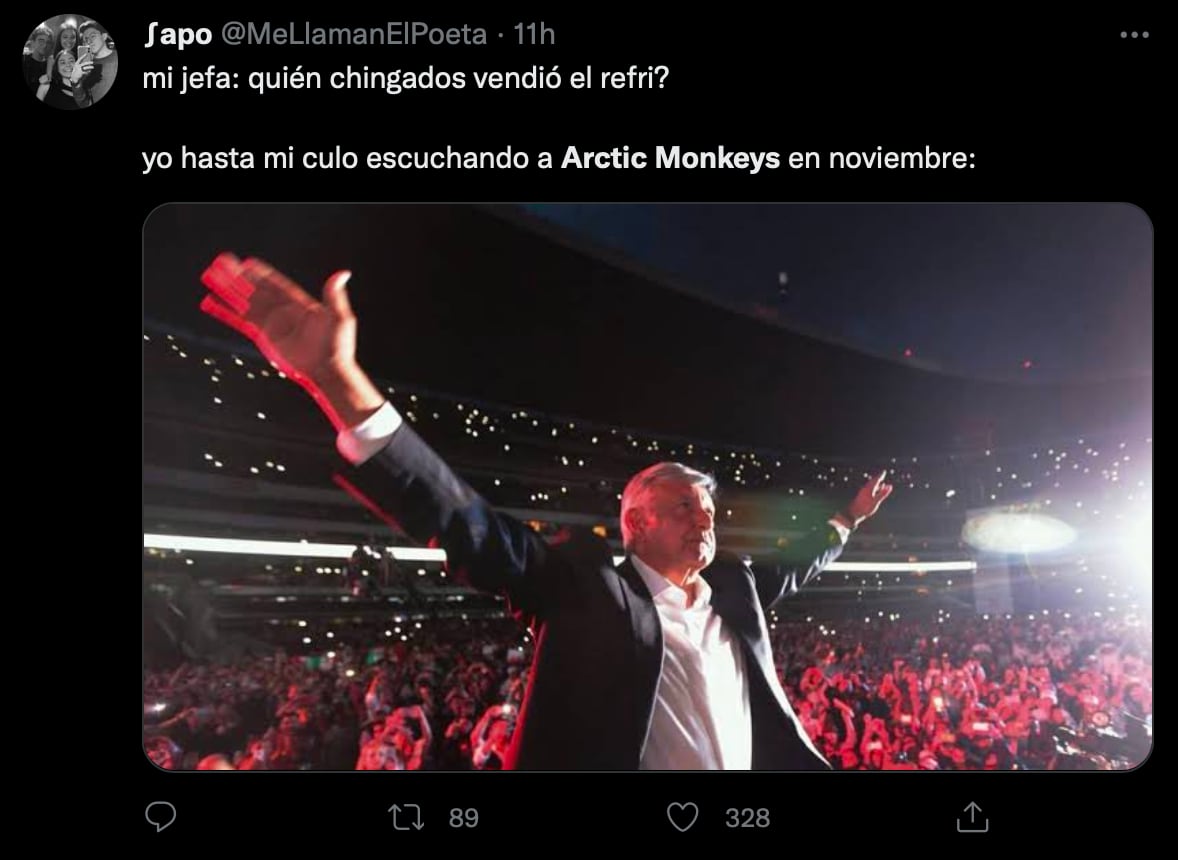This screenshot has height=860, width=1178.
Task: Open the three-dot more options menu
Action: [1134, 35]
